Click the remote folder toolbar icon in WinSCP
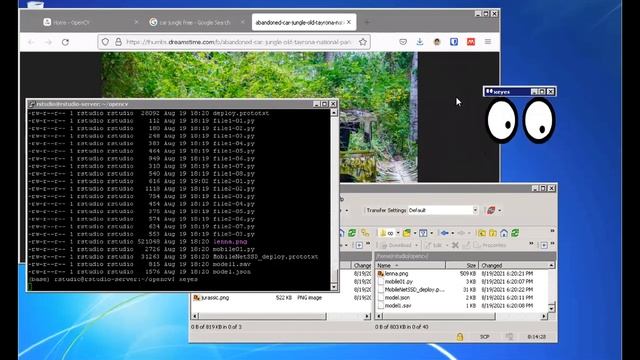 click(407, 233)
